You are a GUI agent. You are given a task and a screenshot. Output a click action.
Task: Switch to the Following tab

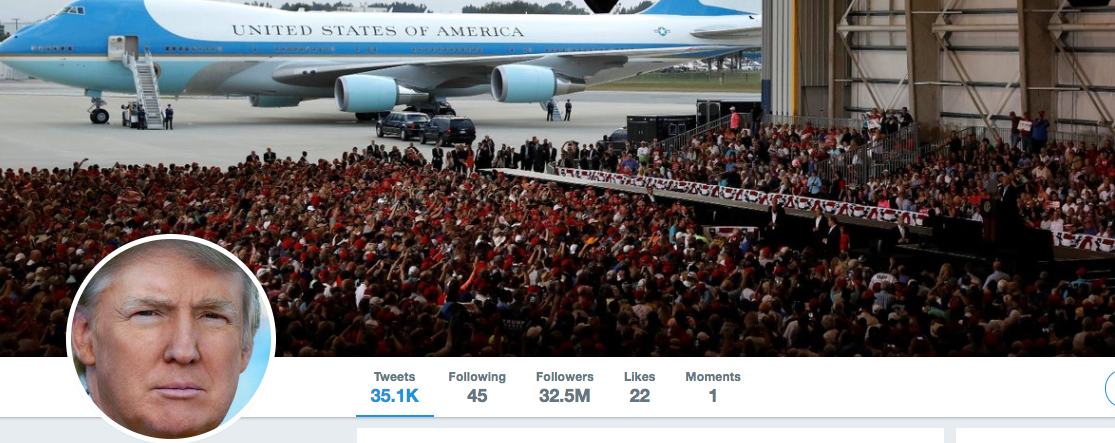coord(476,387)
